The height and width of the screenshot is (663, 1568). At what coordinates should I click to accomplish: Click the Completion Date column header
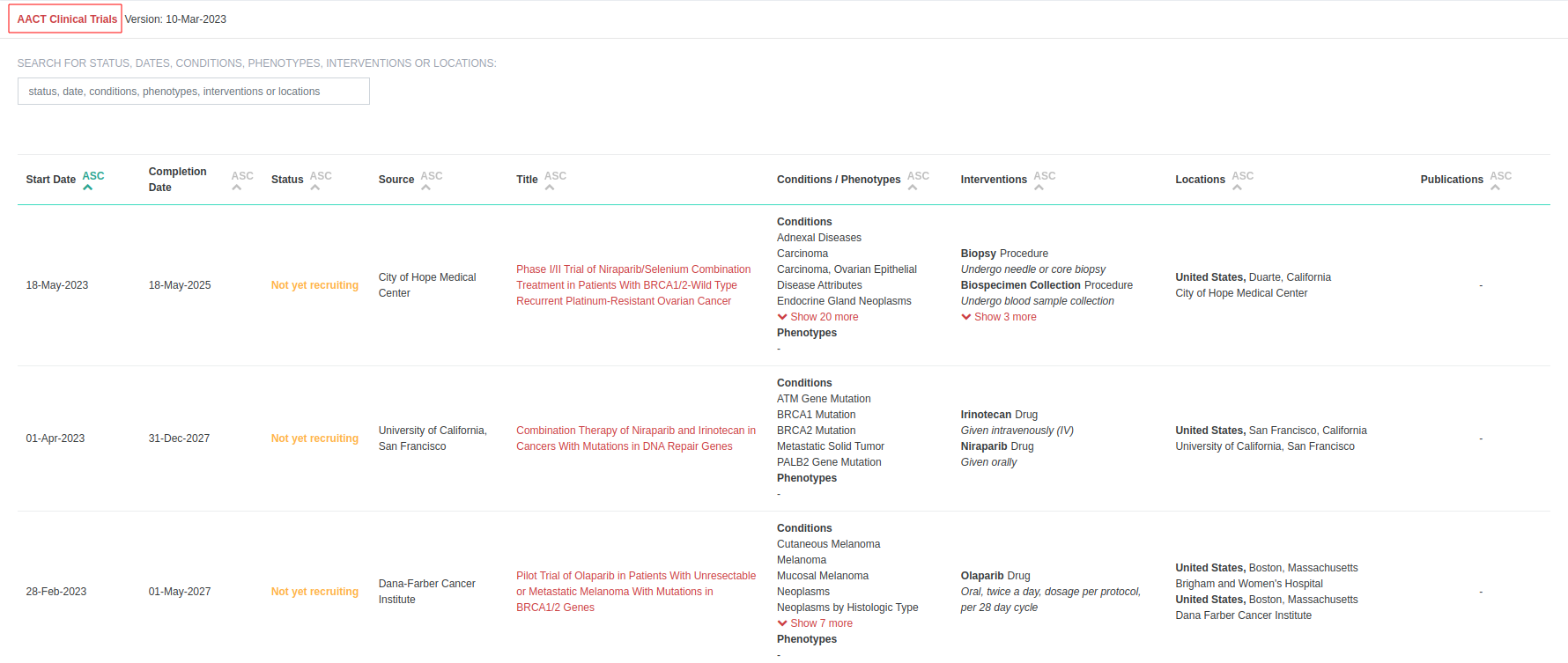pyautogui.click(x=177, y=180)
